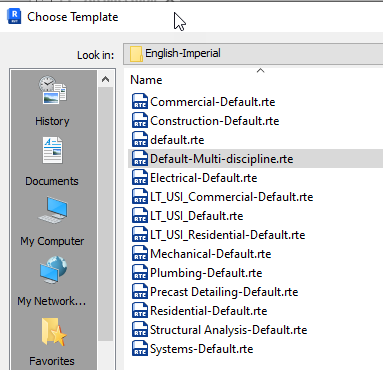Viewport: 383px width, 370px height.
Task: Open the Look in folder dropdown
Action: [253, 54]
